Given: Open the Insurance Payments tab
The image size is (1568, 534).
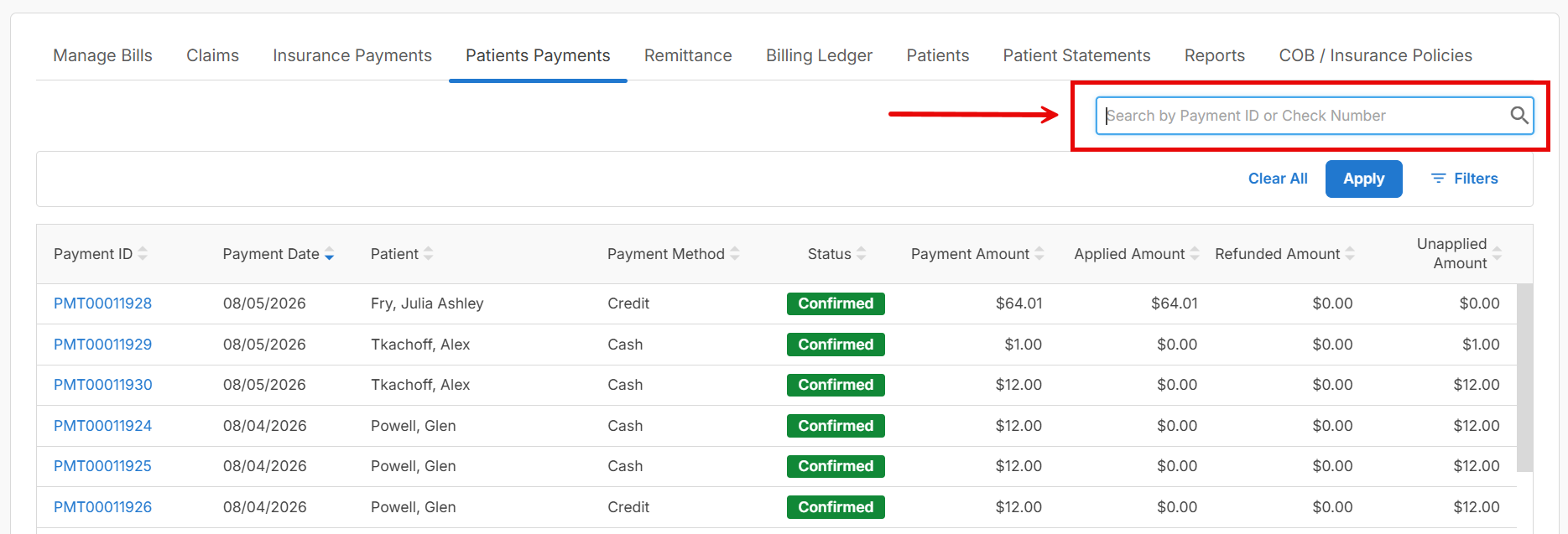Looking at the screenshot, I should (352, 55).
